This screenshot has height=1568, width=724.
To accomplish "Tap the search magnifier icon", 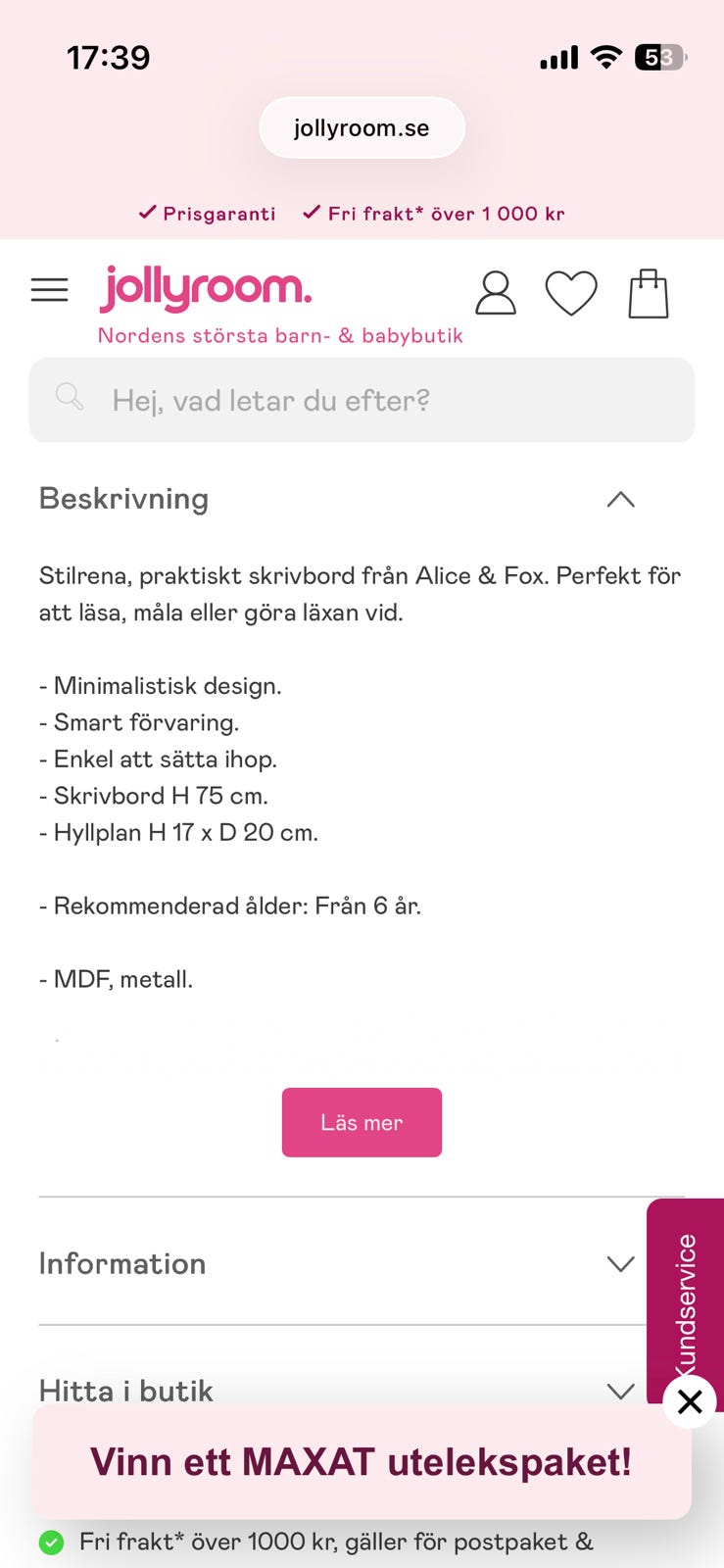I will coord(70,397).
